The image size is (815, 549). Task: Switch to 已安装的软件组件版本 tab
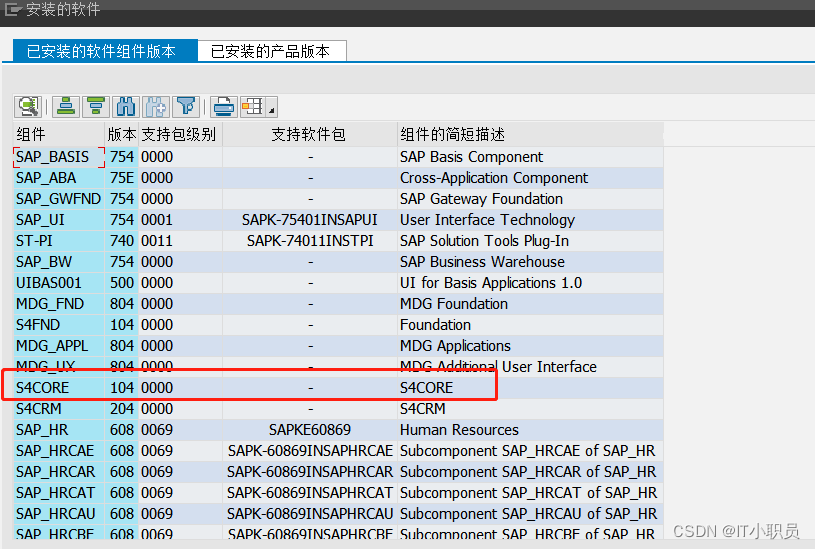[x=105, y=51]
